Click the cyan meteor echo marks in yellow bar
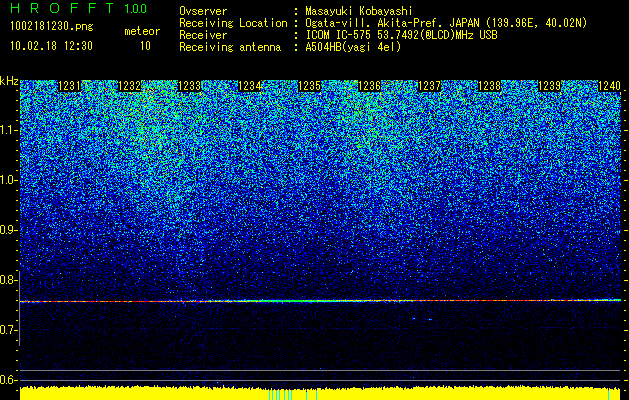 pos(292,395)
